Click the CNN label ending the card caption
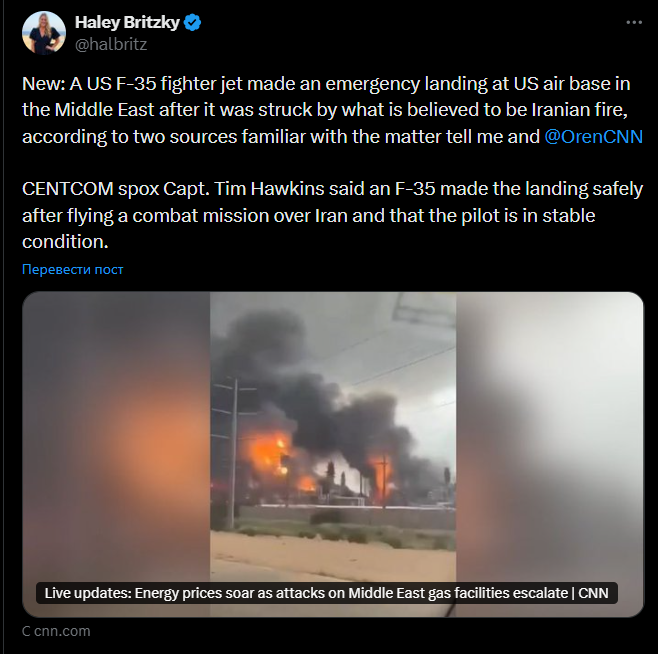 click(593, 593)
